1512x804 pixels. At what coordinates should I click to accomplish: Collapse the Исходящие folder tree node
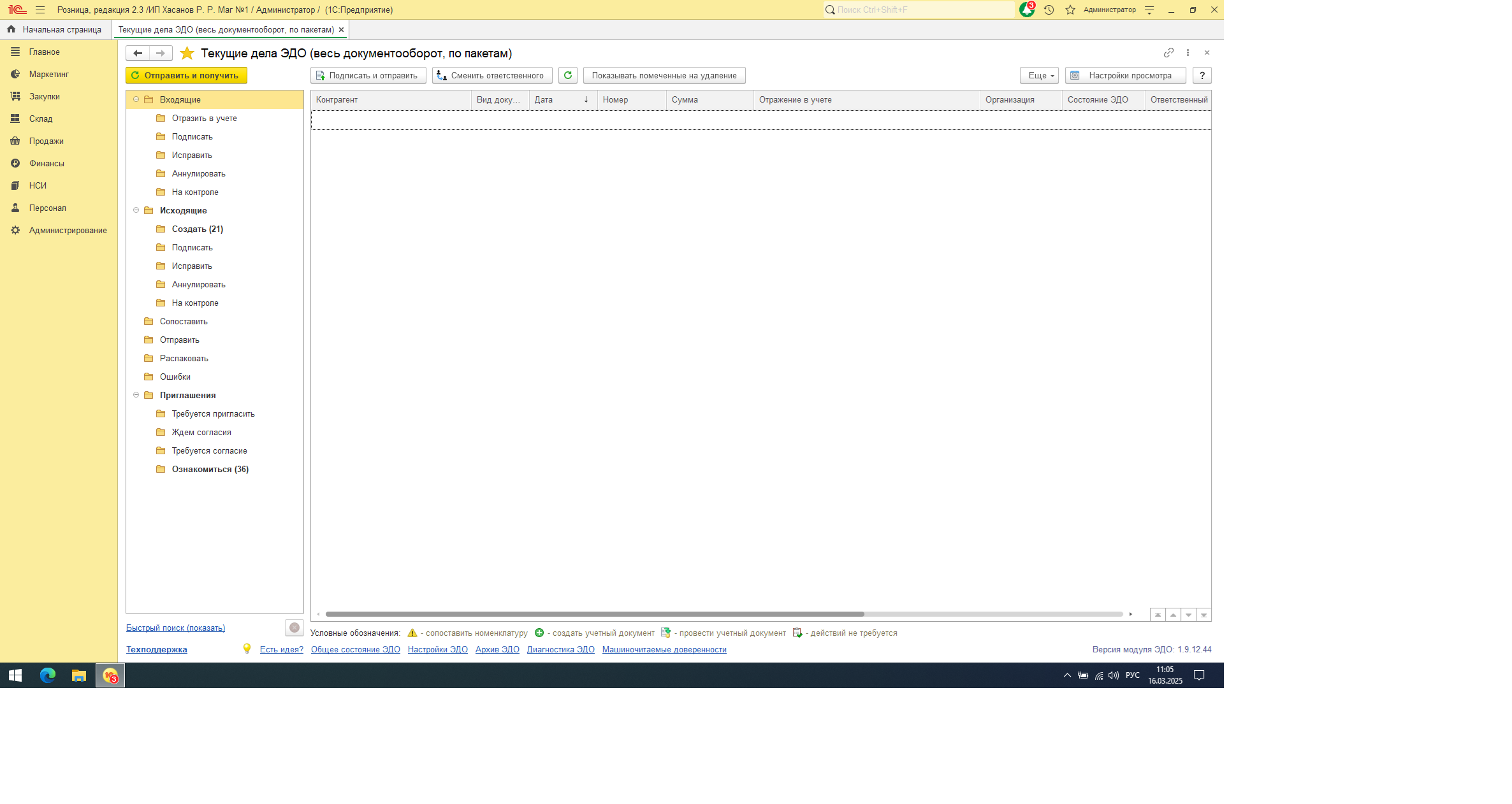click(136, 210)
